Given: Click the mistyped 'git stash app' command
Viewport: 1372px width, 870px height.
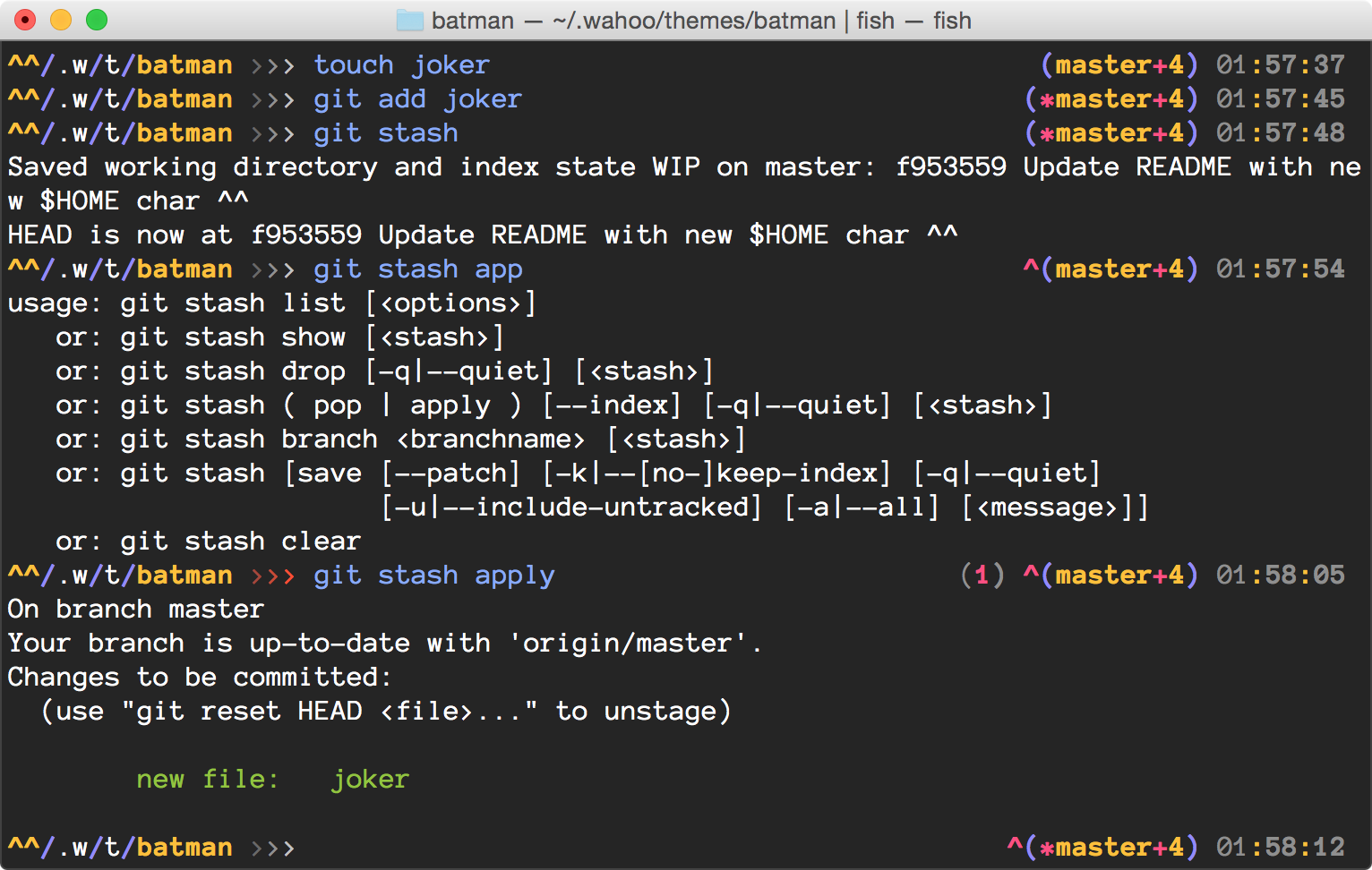Looking at the screenshot, I should click(x=417, y=269).
